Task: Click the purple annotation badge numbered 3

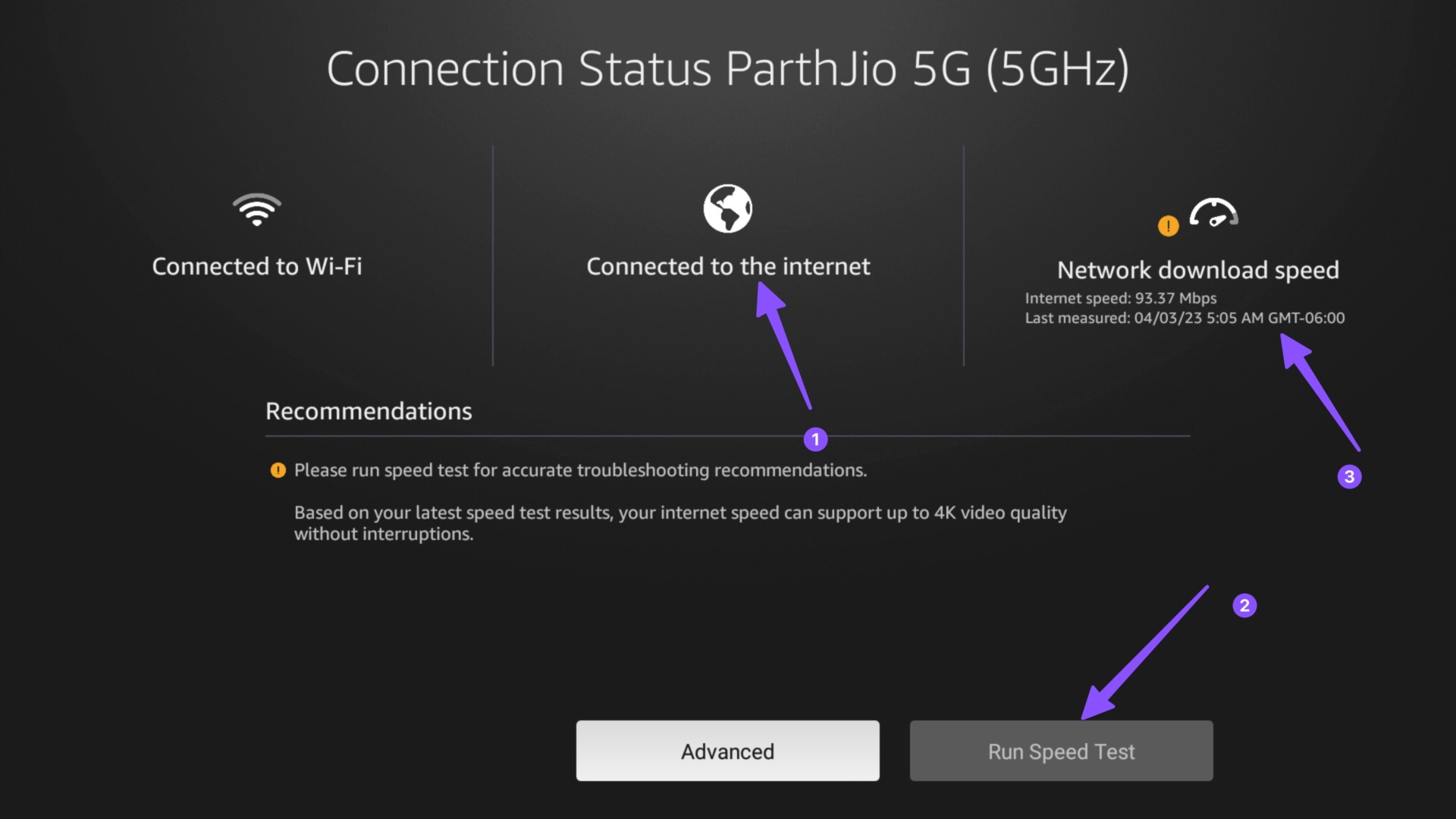Action: pyautogui.click(x=1349, y=476)
